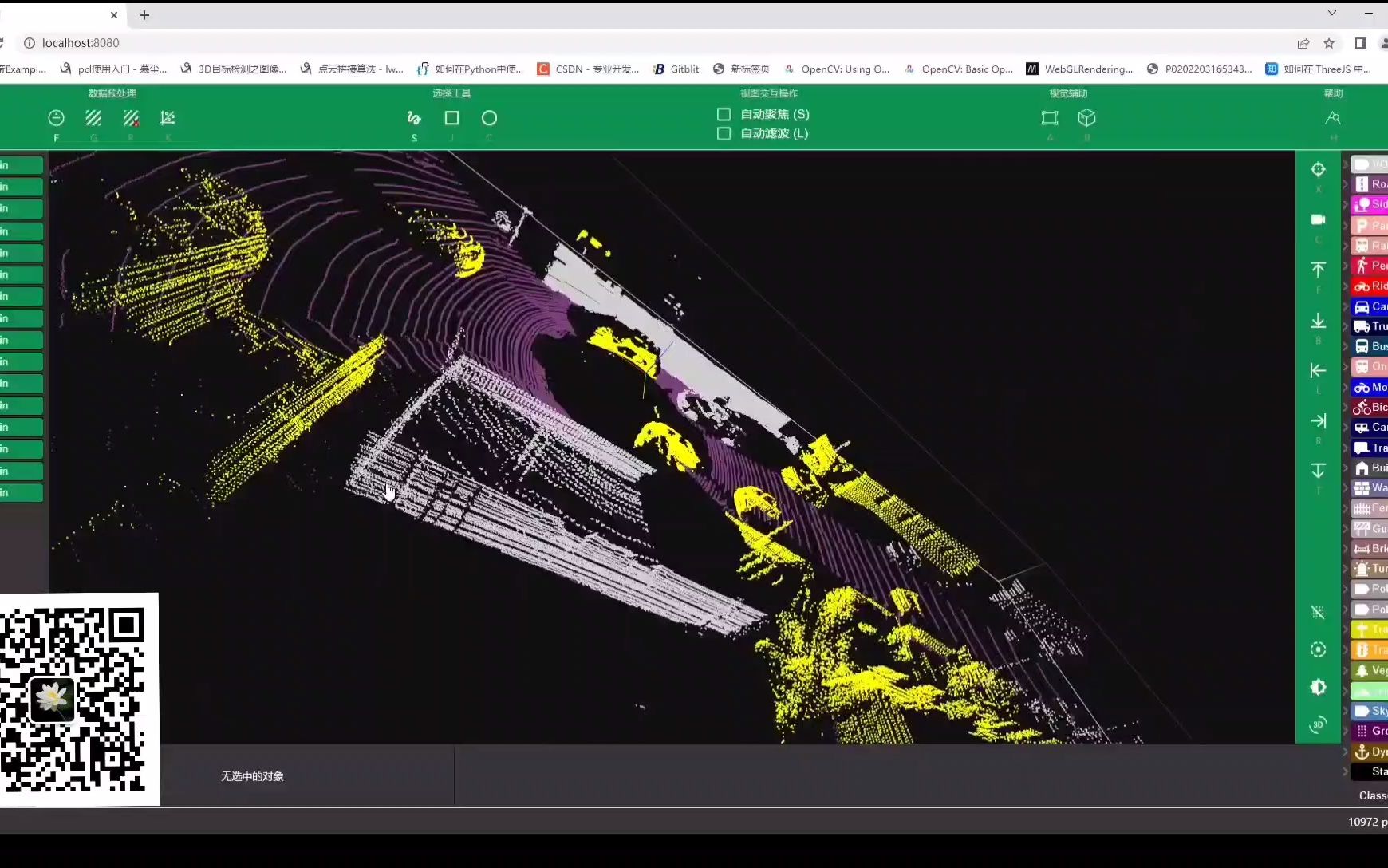The width and height of the screenshot is (1388, 868).
Task: Expand the Person class row
Action: pyautogui.click(x=1346, y=266)
